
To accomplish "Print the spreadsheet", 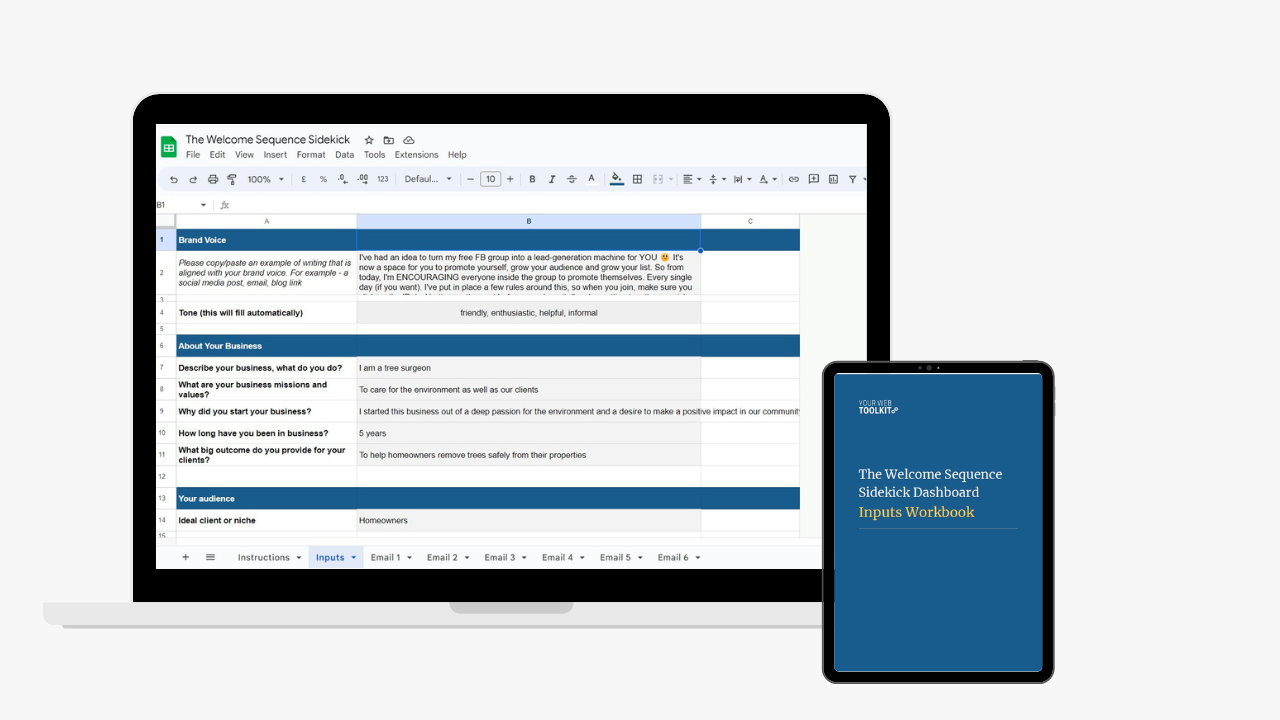I will click(x=213, y=180).
